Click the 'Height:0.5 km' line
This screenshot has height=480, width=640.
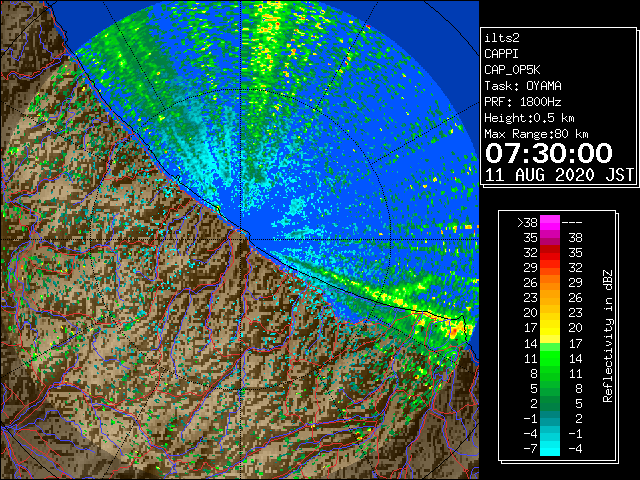point(529,118)
